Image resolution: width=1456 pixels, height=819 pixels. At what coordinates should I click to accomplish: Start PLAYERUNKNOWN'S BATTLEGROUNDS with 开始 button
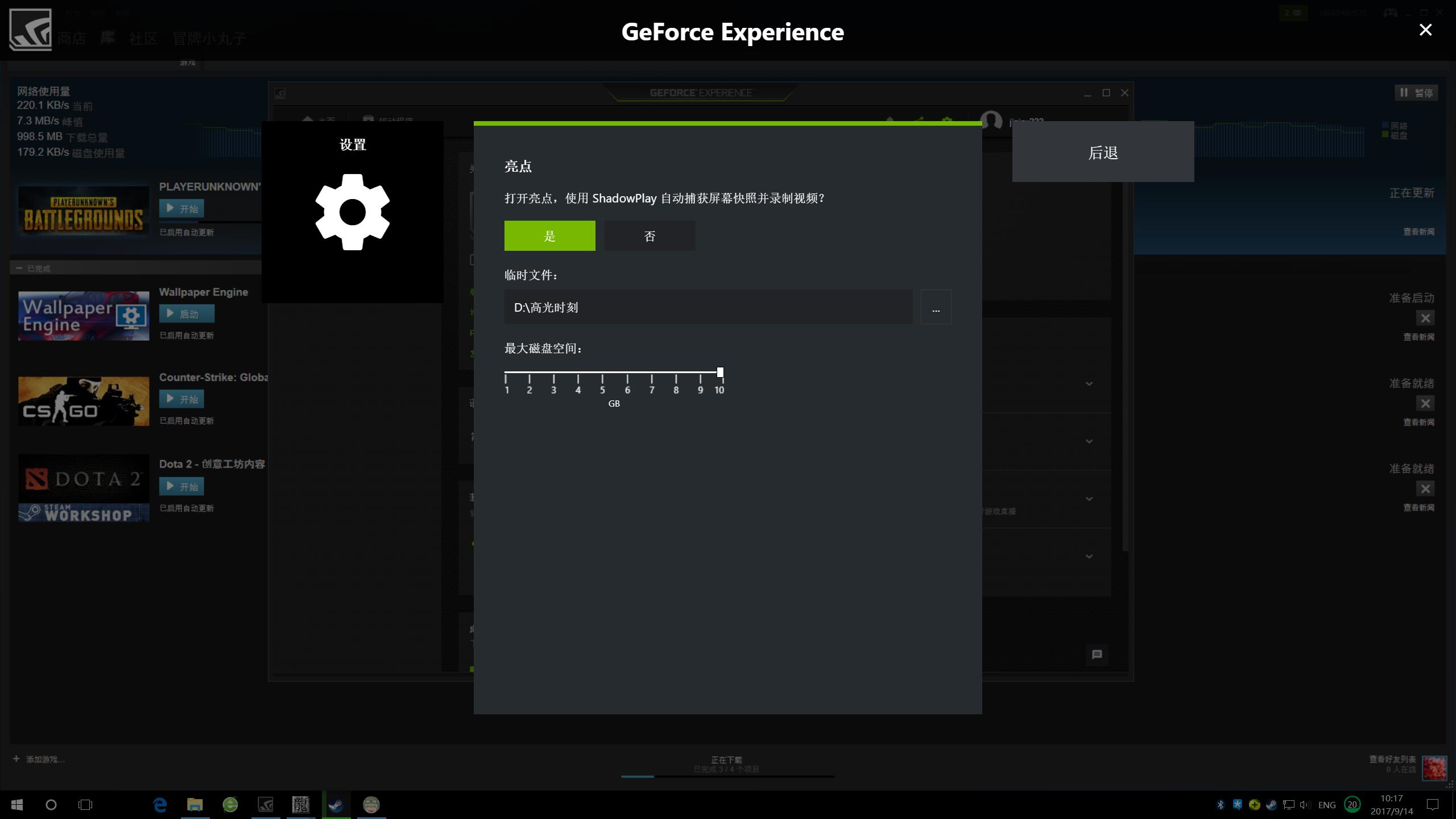(181, 209)
